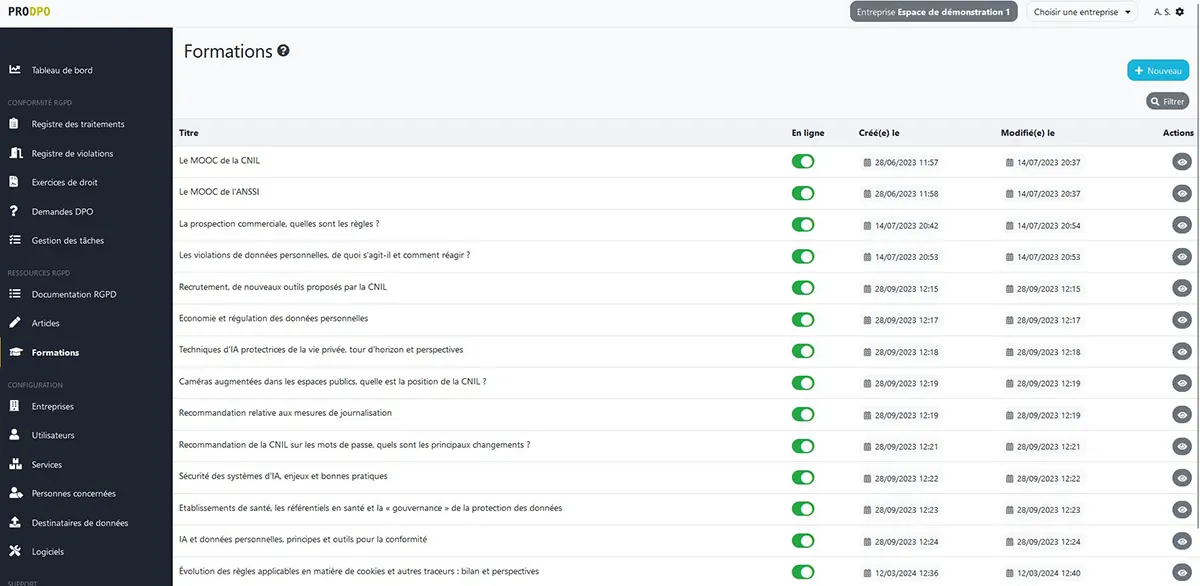
Task: Toggle online status for Le MOOC de l'ANSSI
Action: [802, 193]
